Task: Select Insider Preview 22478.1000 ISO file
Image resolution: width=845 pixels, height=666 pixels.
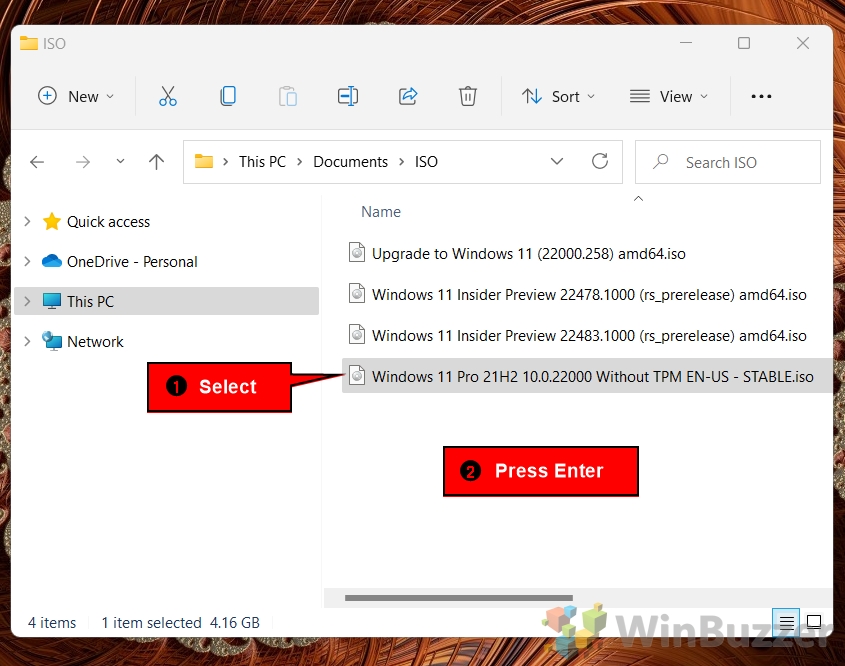Action: 589,295
